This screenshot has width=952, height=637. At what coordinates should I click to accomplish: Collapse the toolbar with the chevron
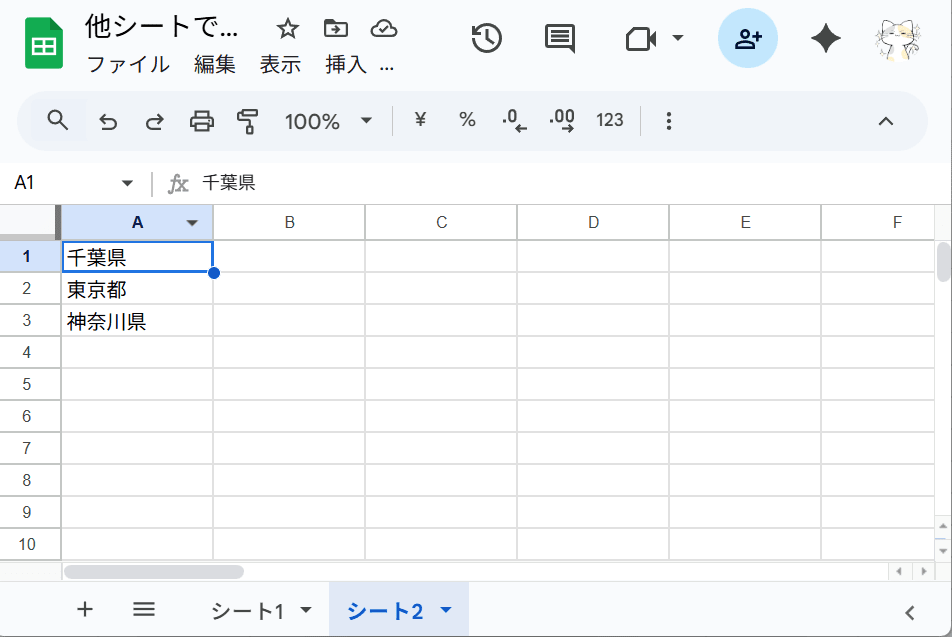point(885,121)
